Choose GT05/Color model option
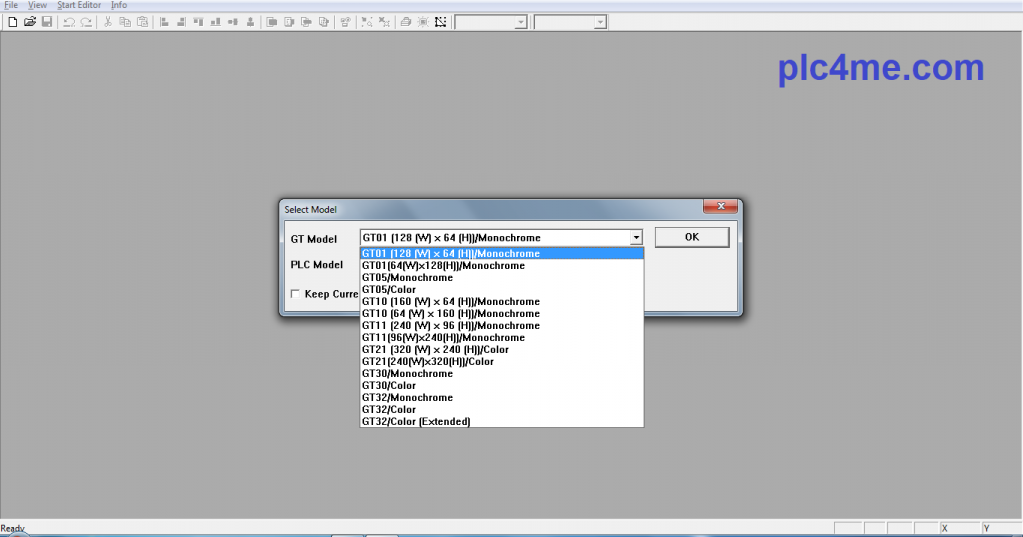The width and height of the screenshot is (1023, 537). [389, 290]
